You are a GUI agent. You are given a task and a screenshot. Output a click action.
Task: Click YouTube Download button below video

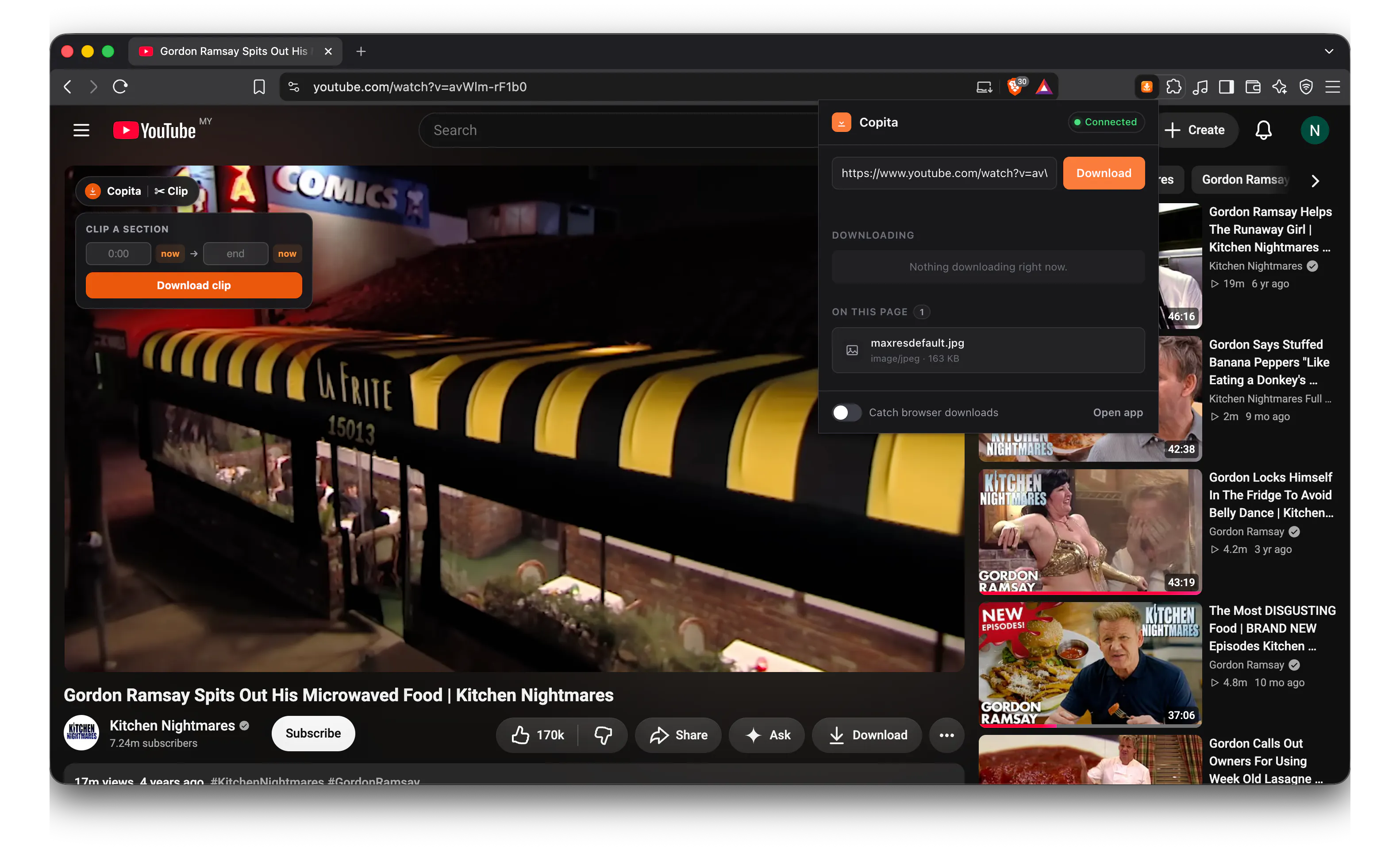[867, 735]
